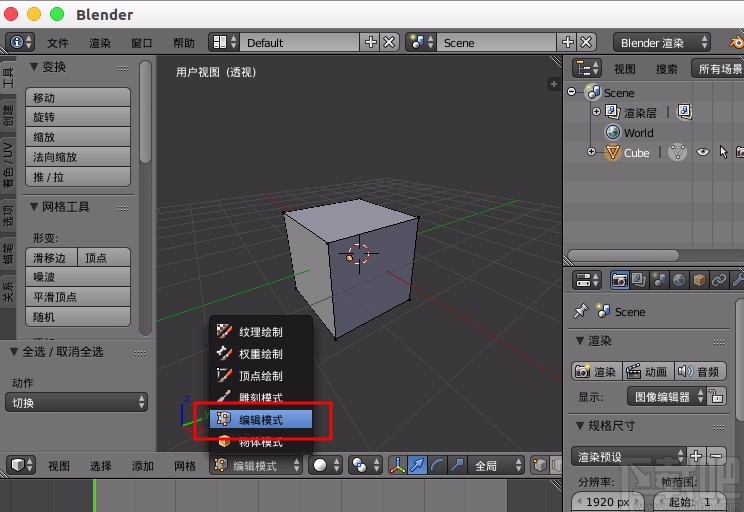Viewport: 744px width, 512px height.
Task: Switch to the Object properties cube tab
Action: tap(699, 280)
